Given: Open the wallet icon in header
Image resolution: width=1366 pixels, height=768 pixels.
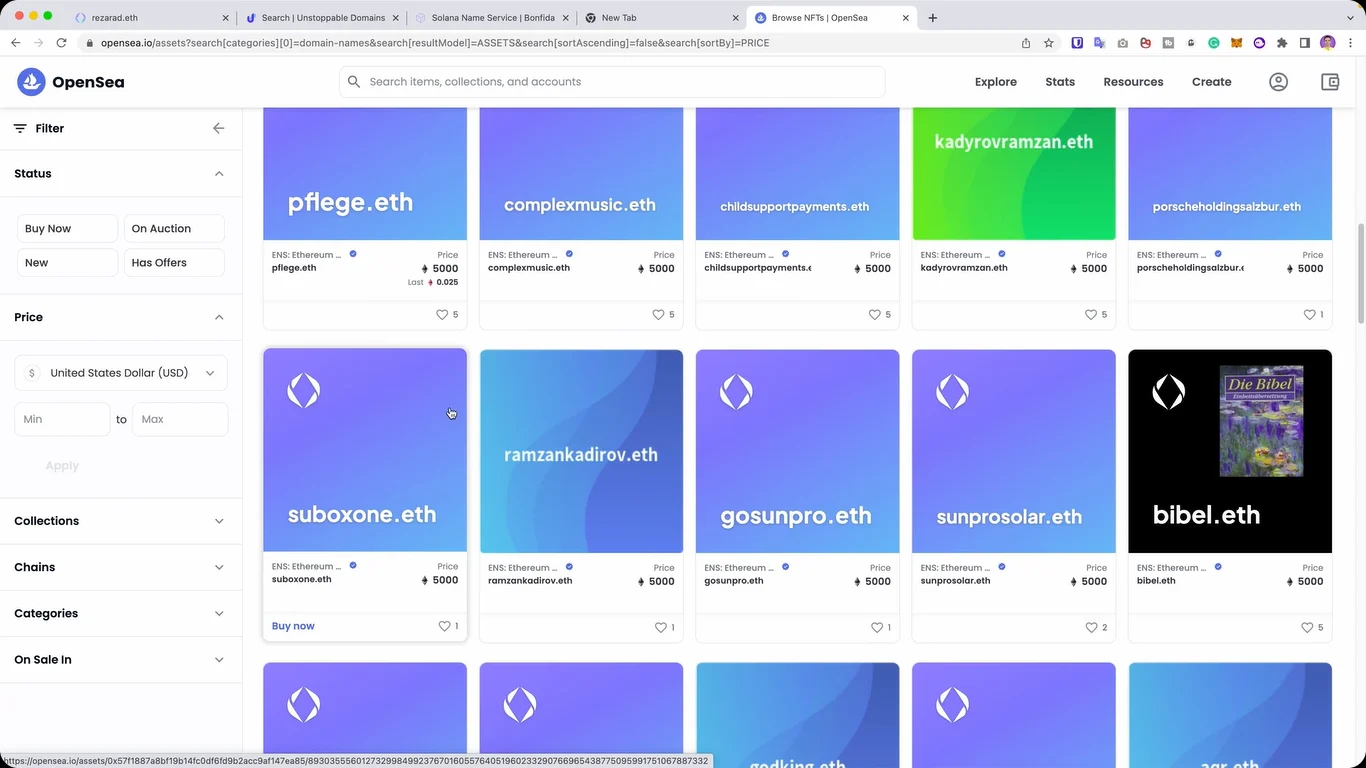Looking at the screenshot, I should point(1330,82).
